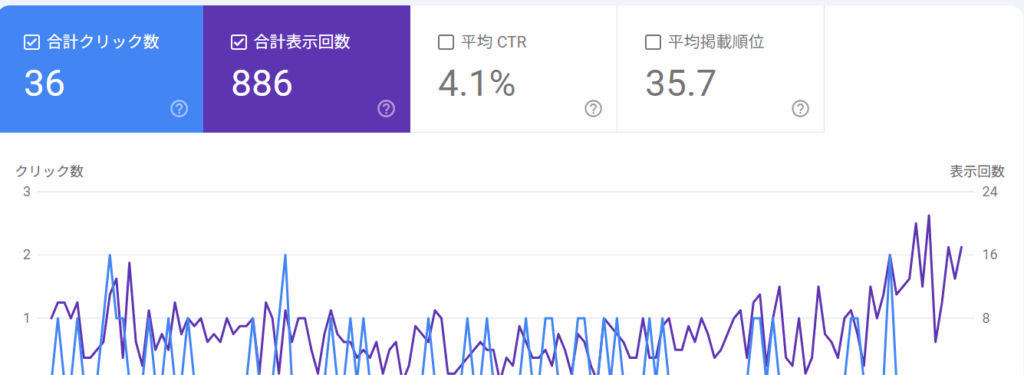The height and width of the screenshot is (375, 1024).
Task: Click help icon on 平均 CTR card
Action: pos(593,109)
